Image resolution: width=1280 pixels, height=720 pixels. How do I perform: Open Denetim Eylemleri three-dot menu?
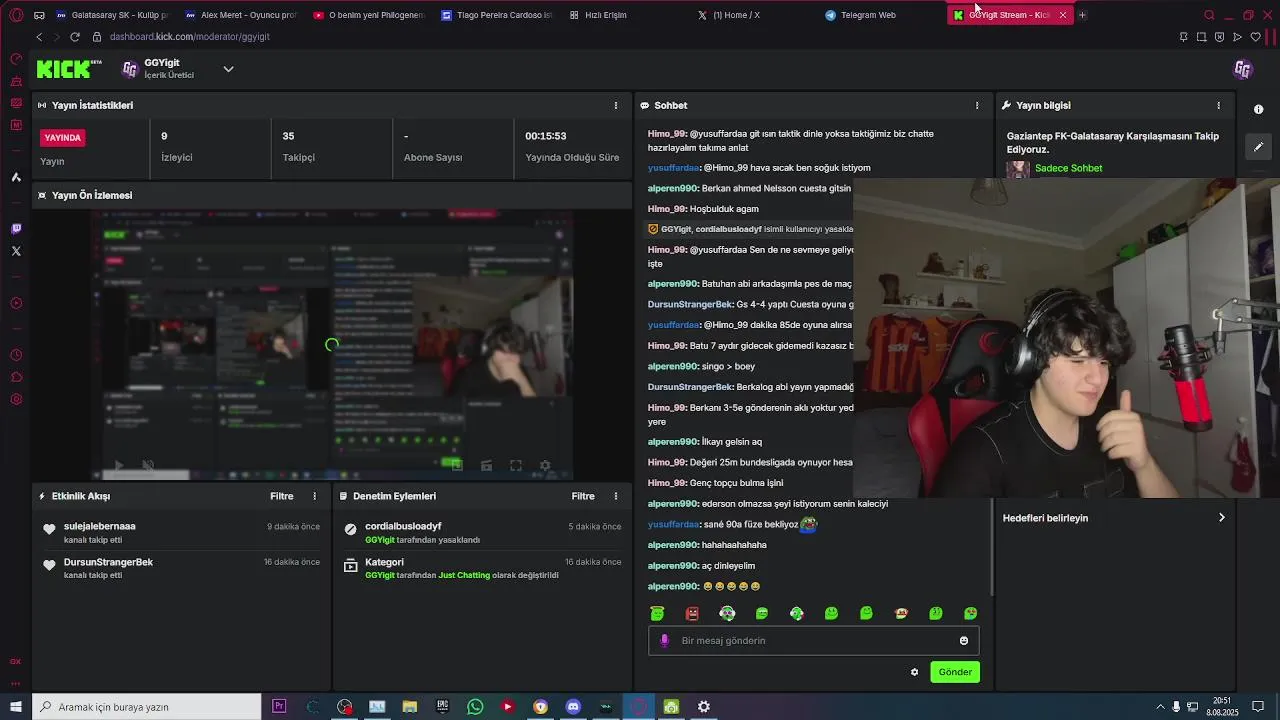(x=616, y=496)
